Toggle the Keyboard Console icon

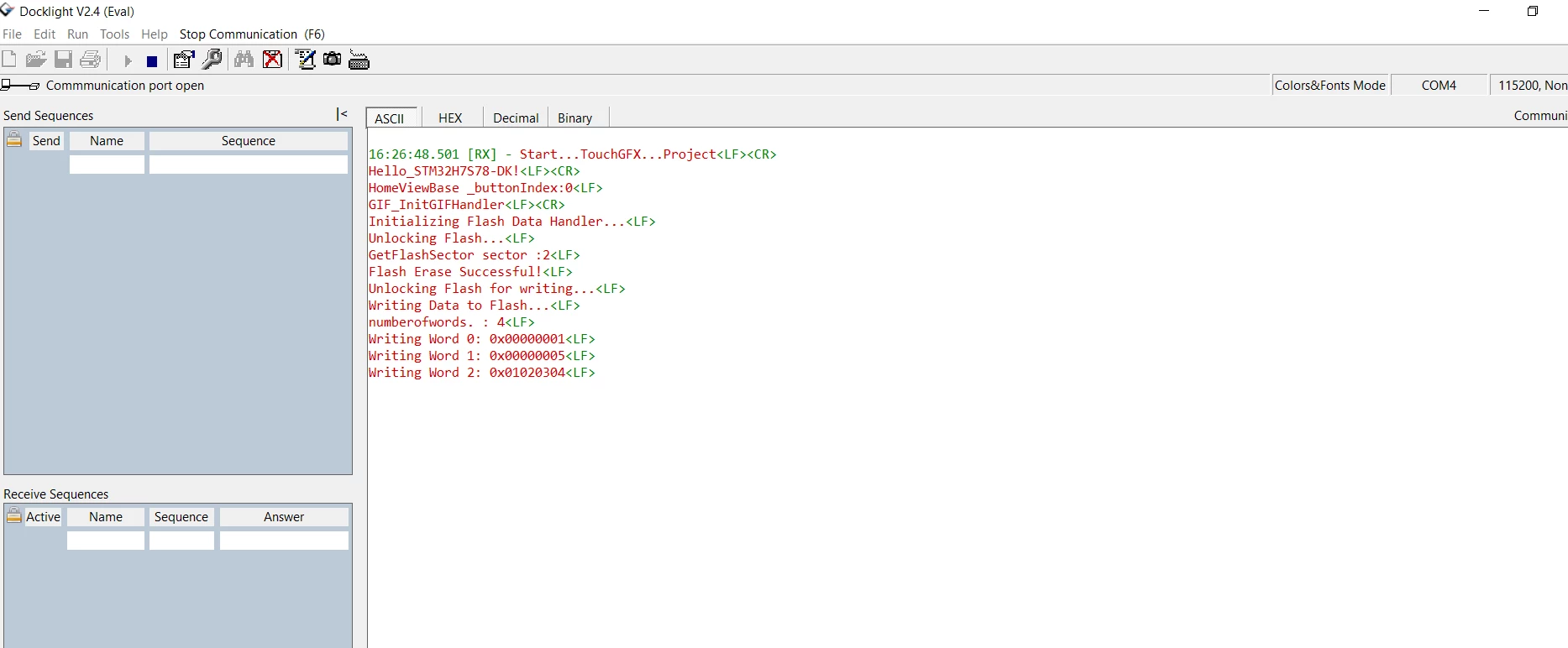point(359,60)
